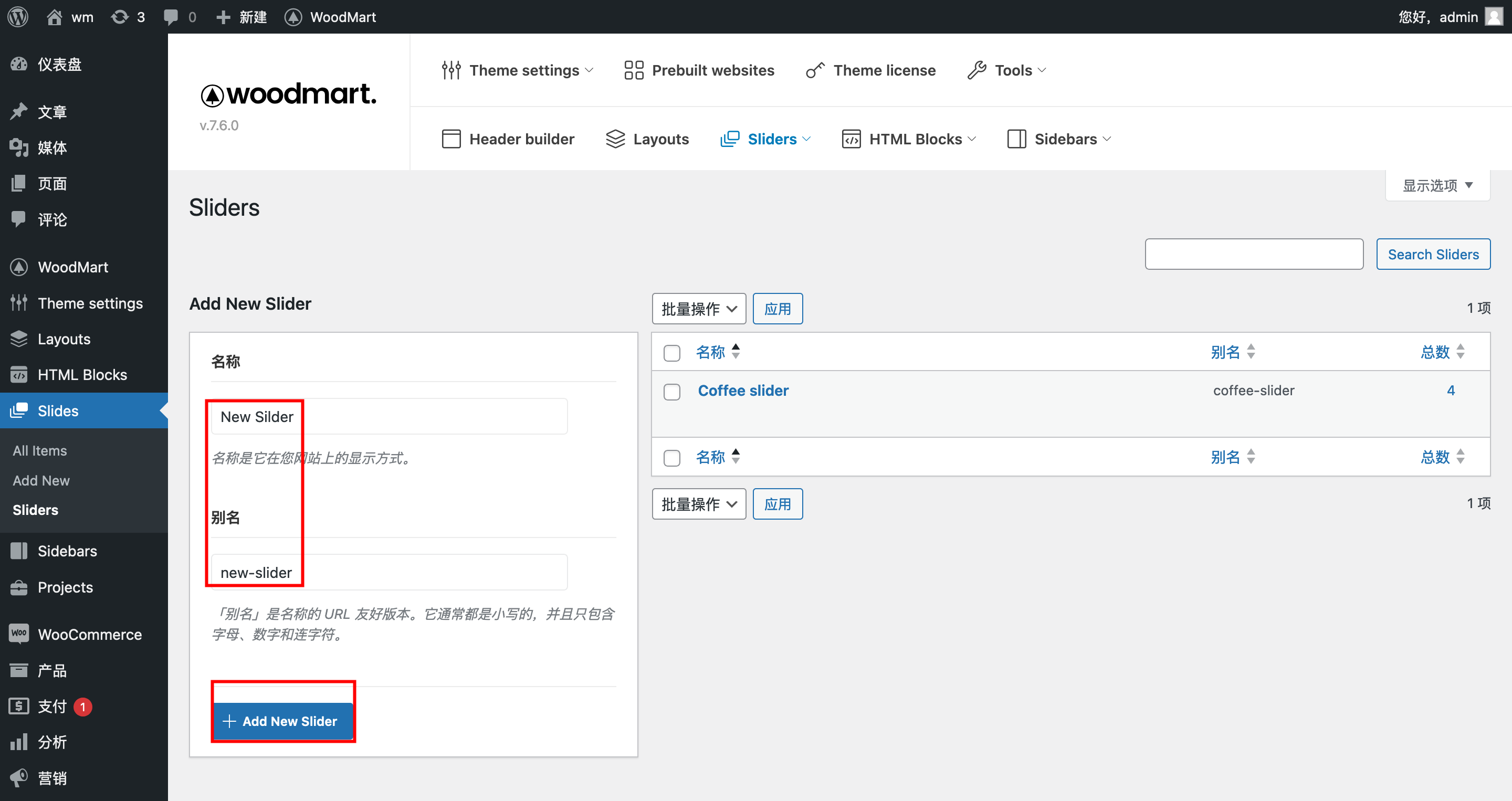Sort by 总数 column in table header
This screenshot has height=801, width=1512.
[1442, 352]
